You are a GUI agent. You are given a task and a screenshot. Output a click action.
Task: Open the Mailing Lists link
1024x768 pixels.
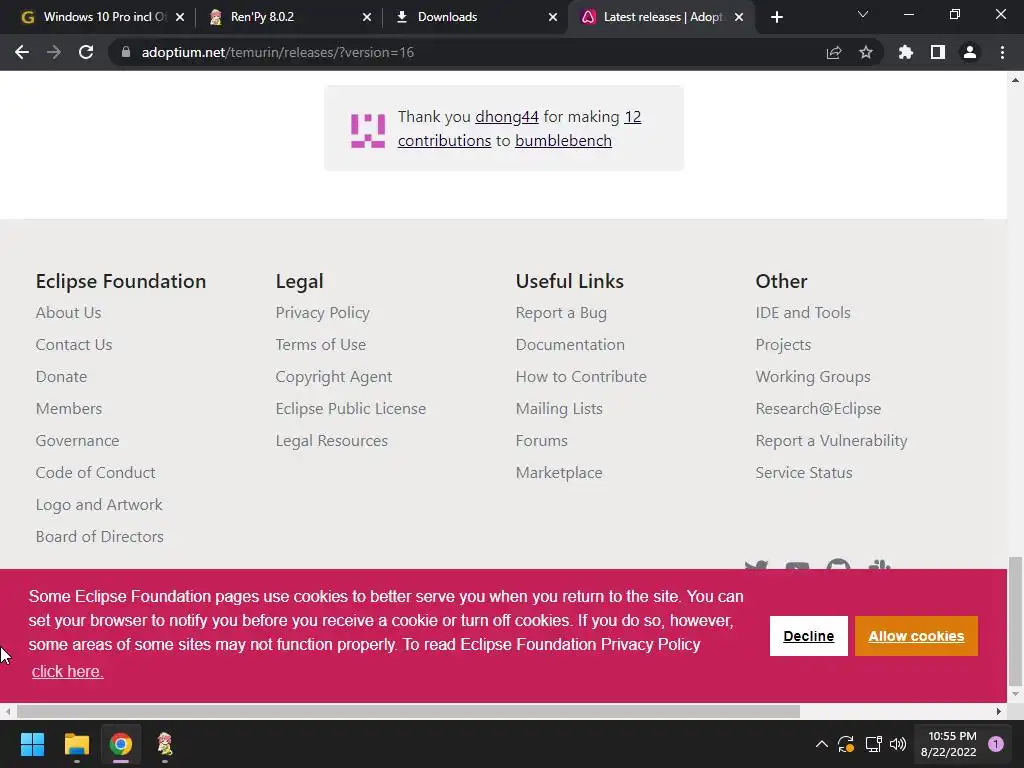tap(559, 409)
